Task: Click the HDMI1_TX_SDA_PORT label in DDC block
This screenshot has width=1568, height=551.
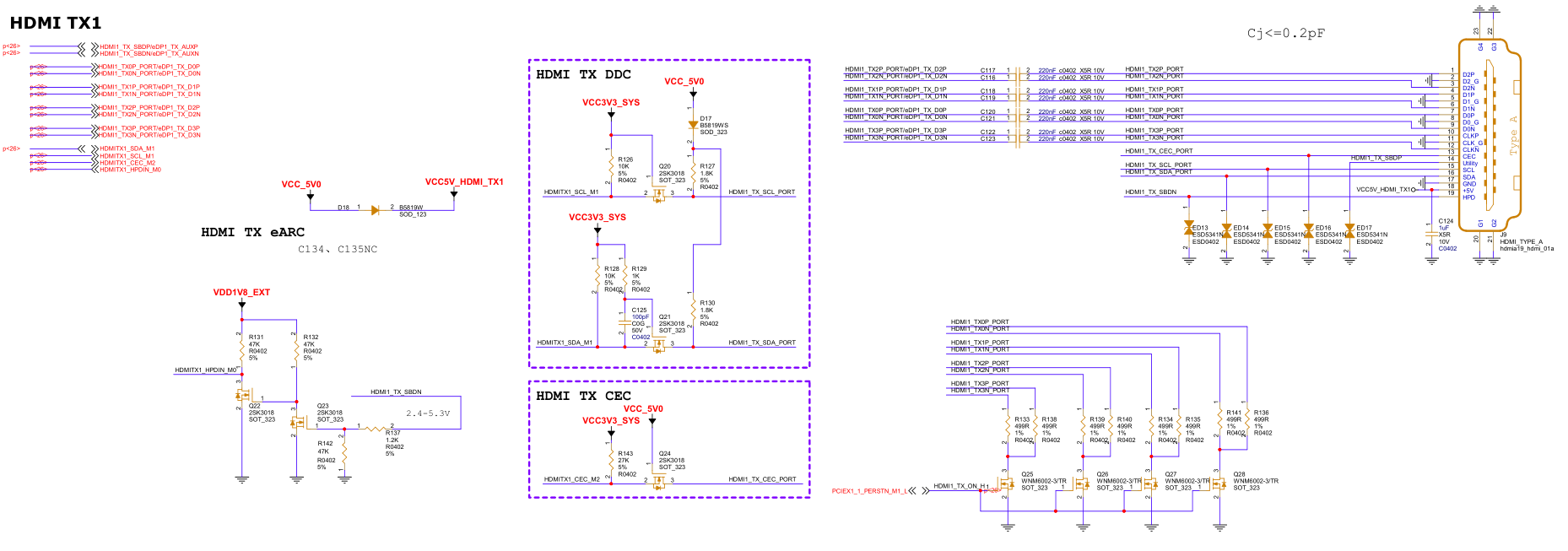Action: click(x=762, y=343)
